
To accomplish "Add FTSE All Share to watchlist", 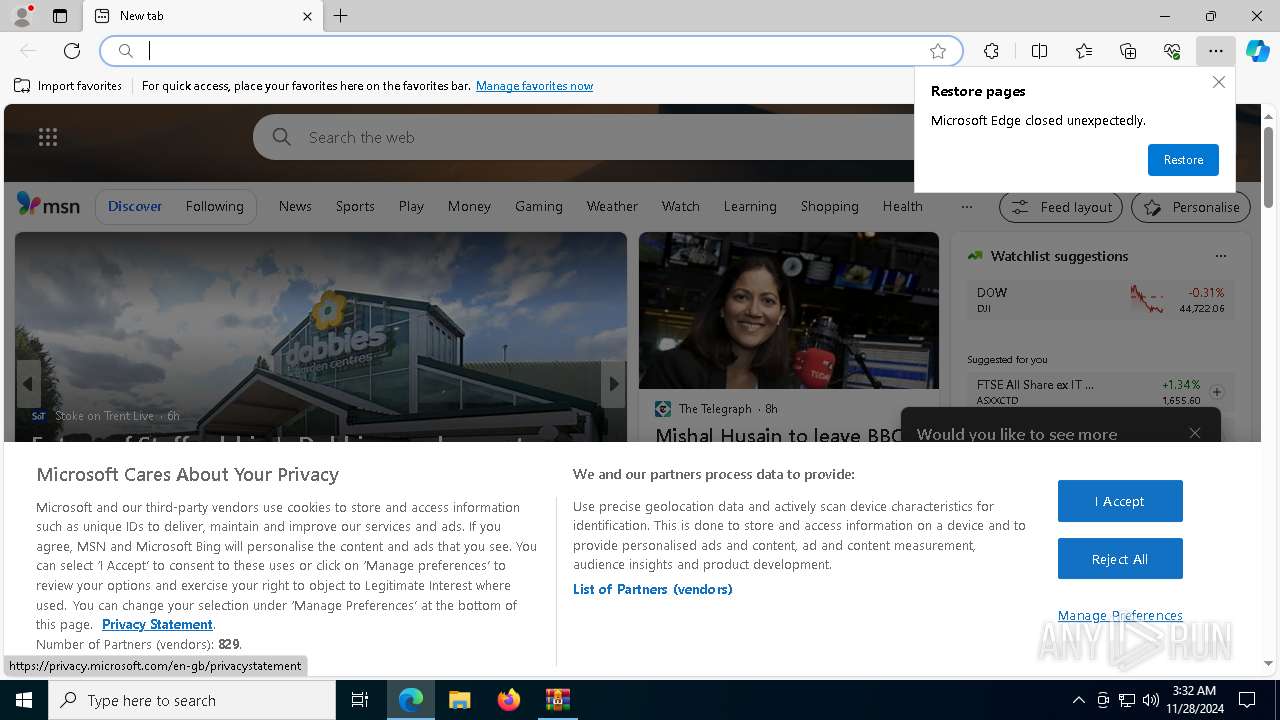I will [x=1217, y=392].
